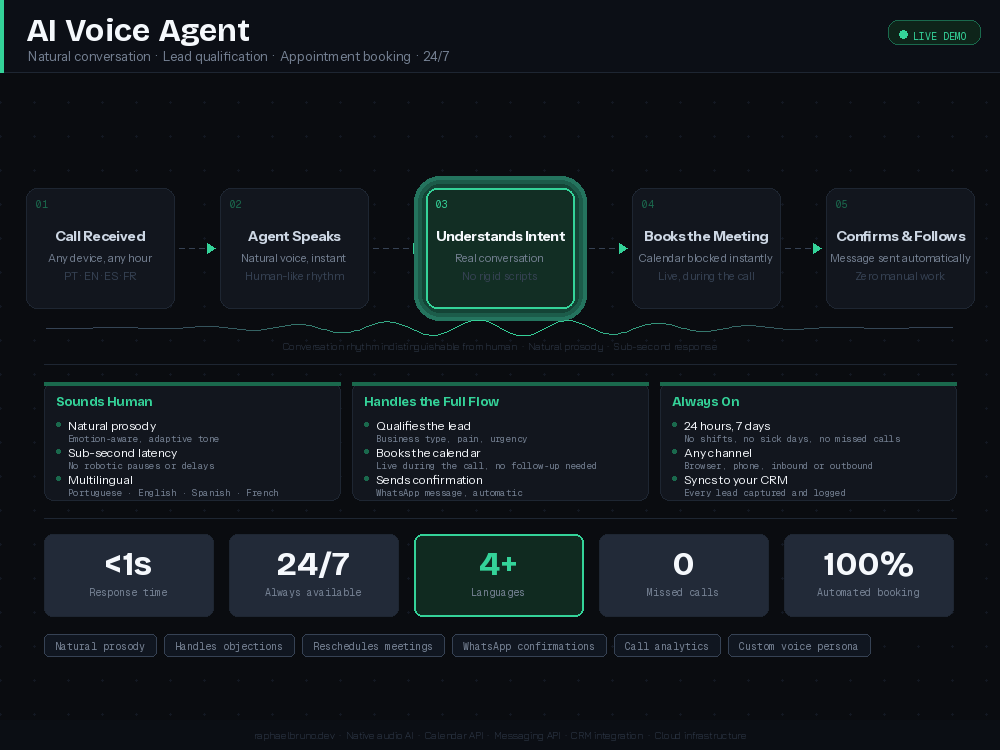Viewport: 1000px width, 750px height.
Task: Click the Multilingual bullet item
Action: pos(100,480)
